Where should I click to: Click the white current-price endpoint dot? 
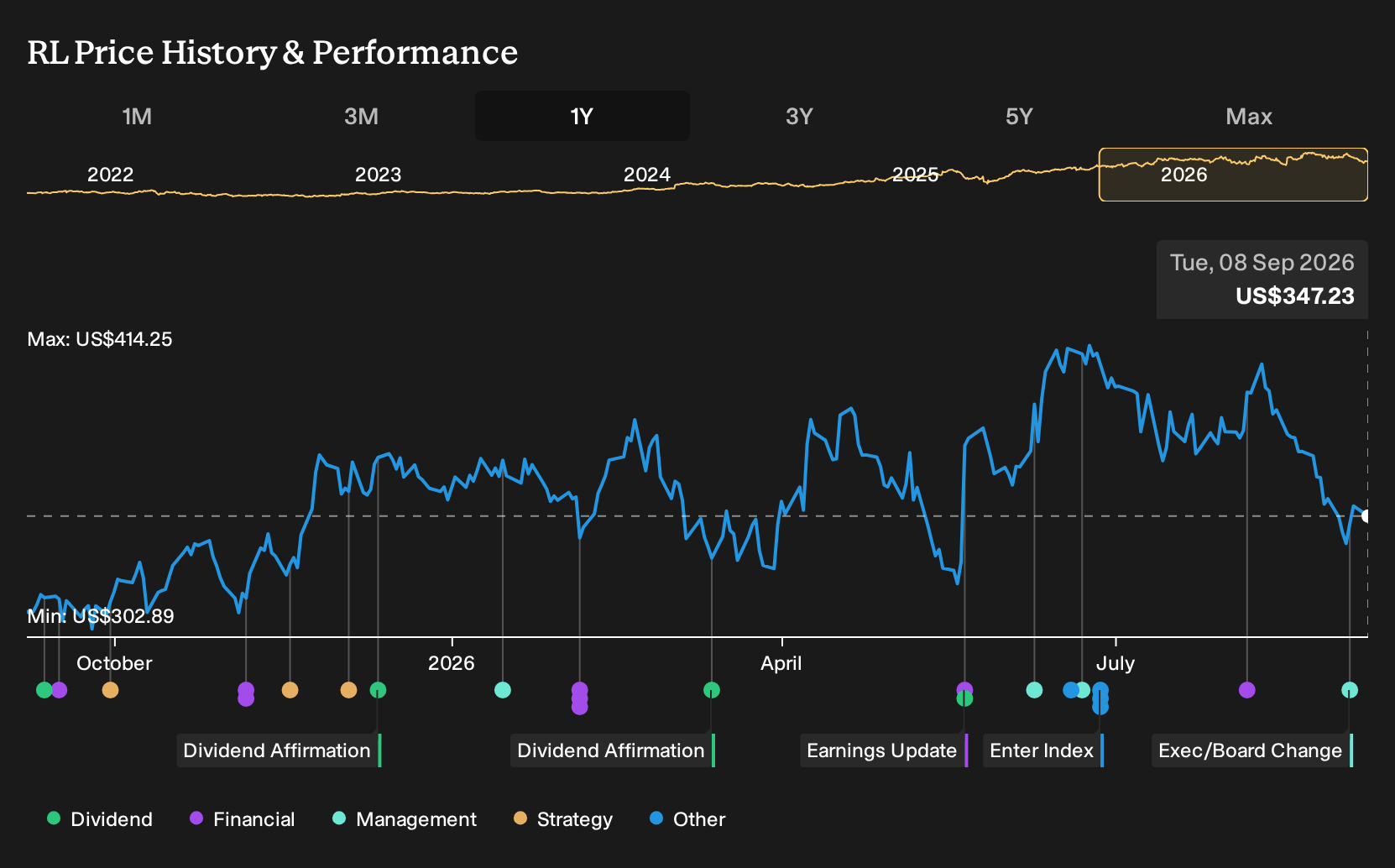pos(1366,516)
